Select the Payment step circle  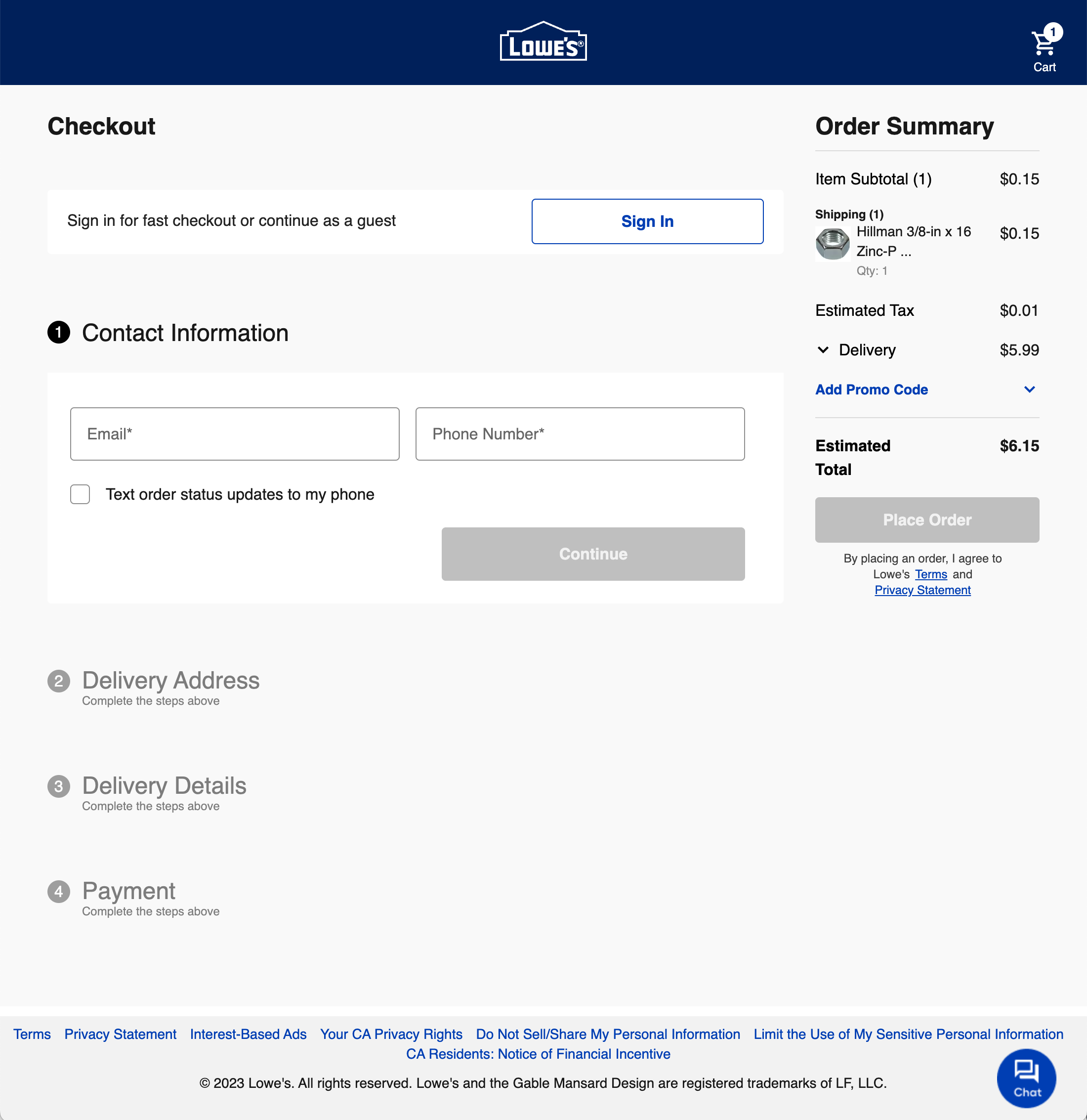click(x=58, y=891)
